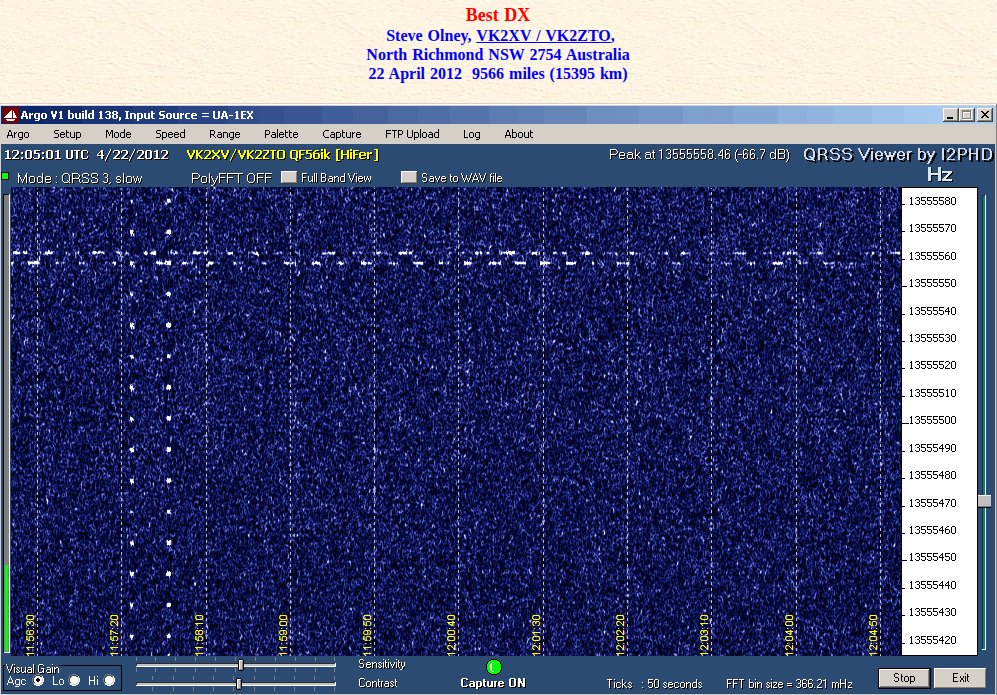Enable the Full Band View checkbox
The height and width of the screenshot is (695, 997).
click(x=289, y=177)
